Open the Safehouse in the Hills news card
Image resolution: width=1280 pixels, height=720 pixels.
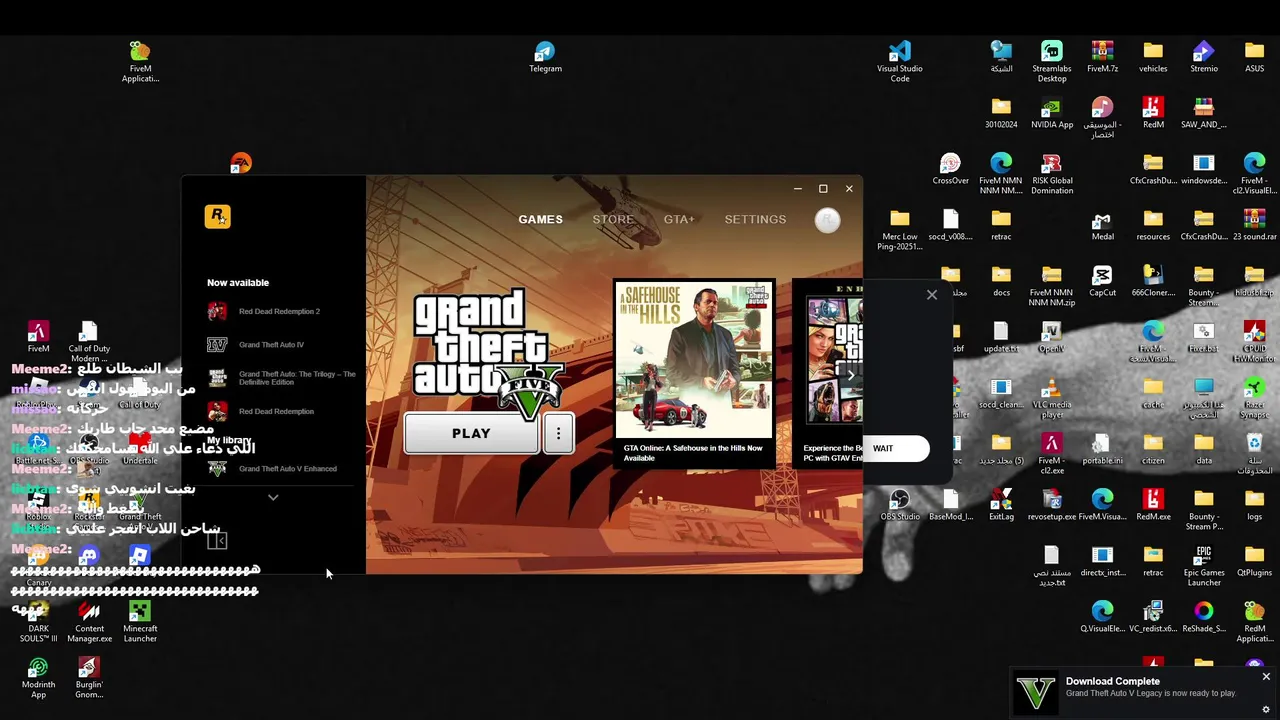[693, 373]
